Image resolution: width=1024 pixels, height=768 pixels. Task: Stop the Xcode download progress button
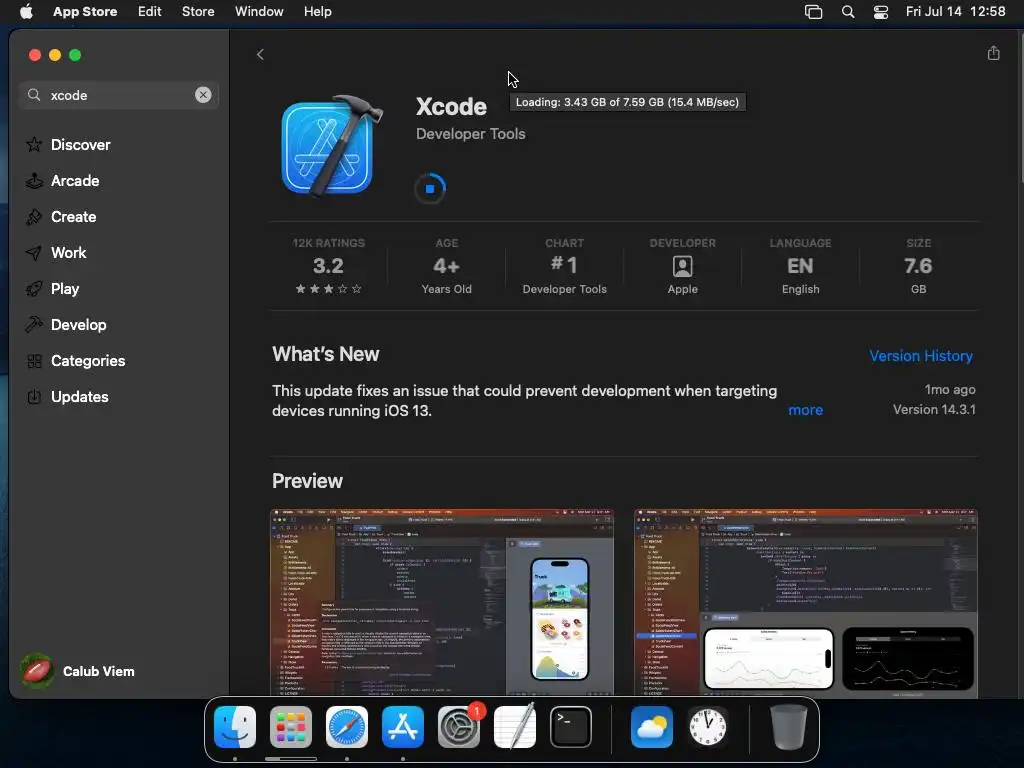[x=430, y=189]
